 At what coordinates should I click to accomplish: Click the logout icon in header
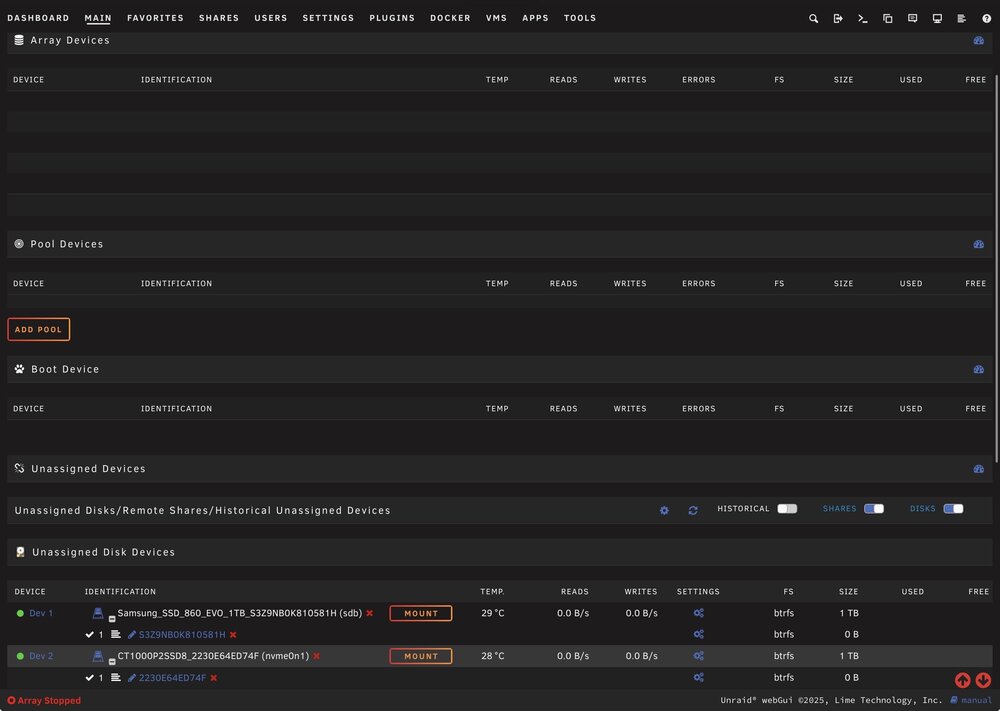[x=838, y=18]
